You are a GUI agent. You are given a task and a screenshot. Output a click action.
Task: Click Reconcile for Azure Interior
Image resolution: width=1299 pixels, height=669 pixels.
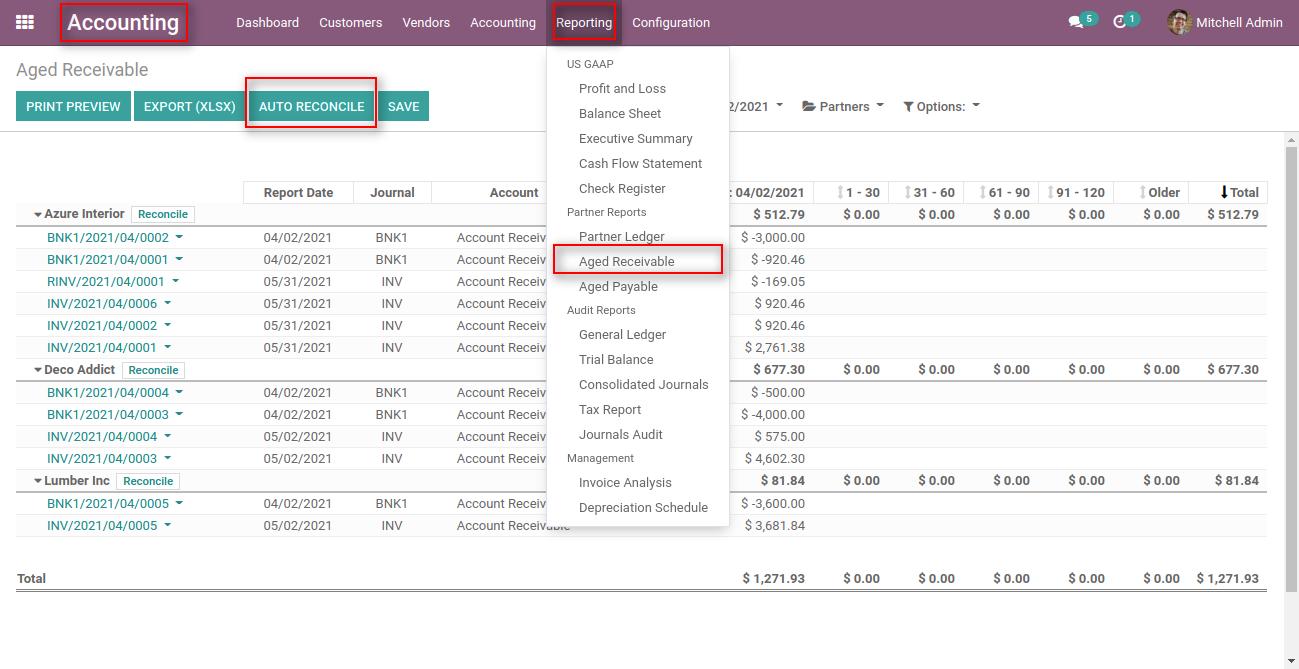pyautogui.click(x=163, y=214)
